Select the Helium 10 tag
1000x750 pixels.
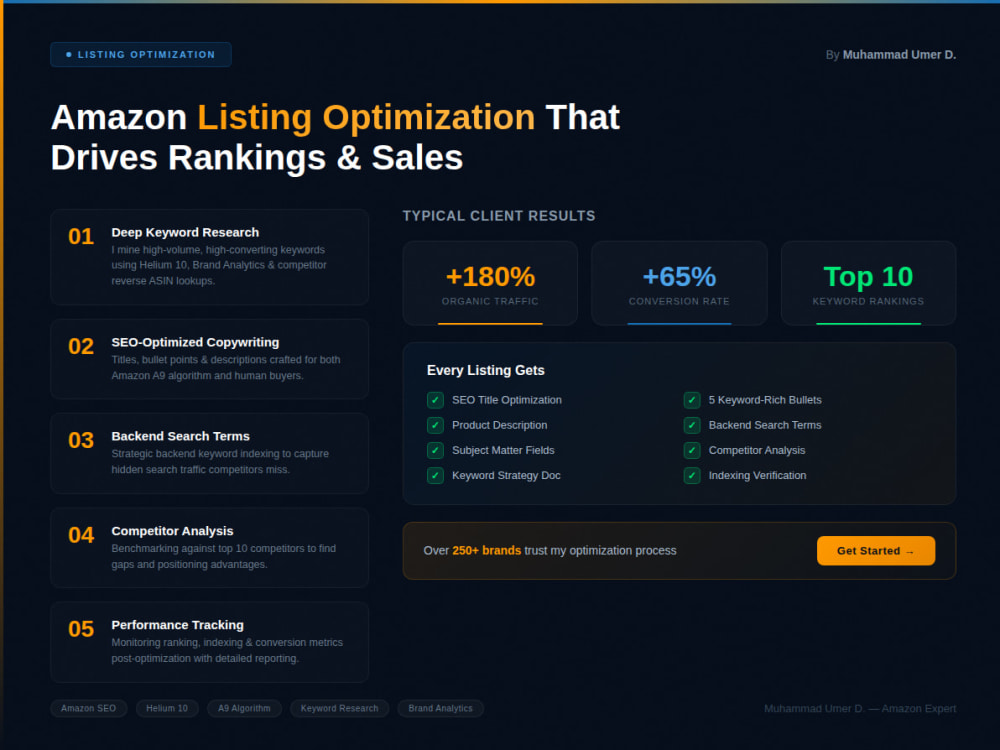click(x=167, y=709)
